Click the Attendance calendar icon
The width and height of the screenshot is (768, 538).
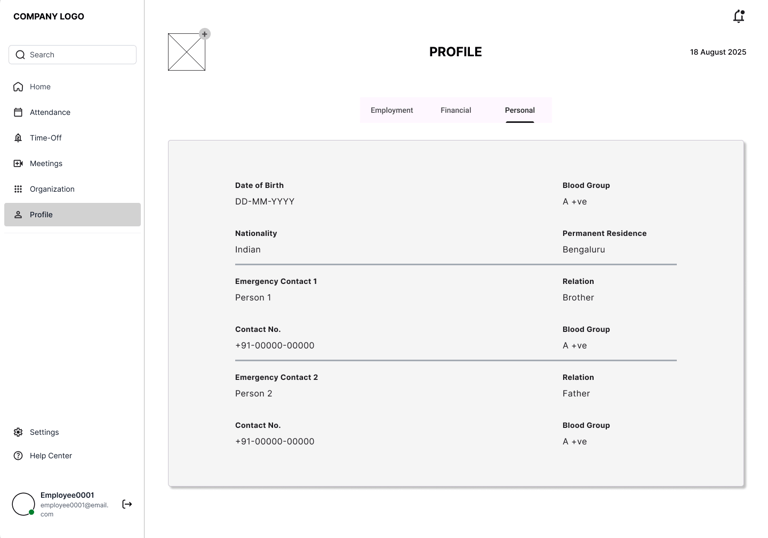pyautogui.click(x=18, y=113)
